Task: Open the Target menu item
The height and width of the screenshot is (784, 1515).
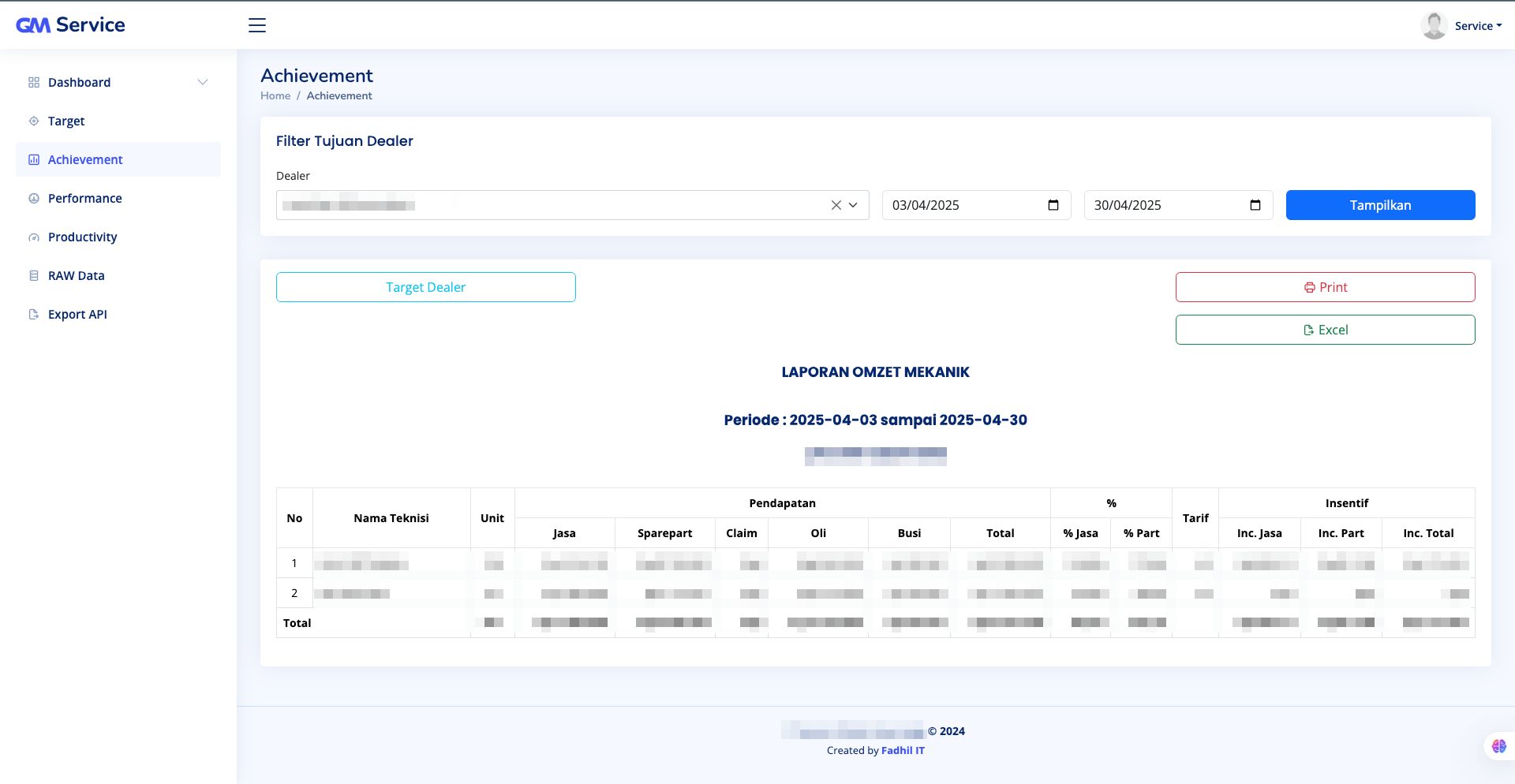Action: click(118, 121)
